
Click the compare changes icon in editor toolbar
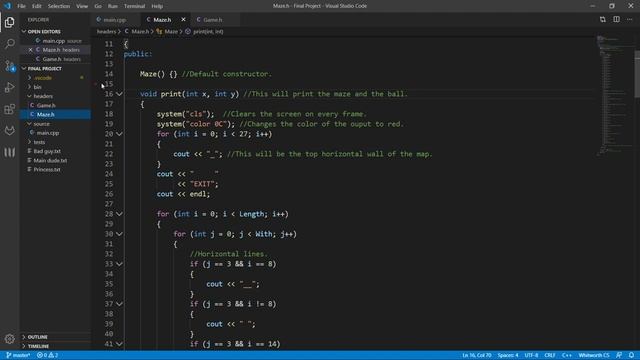pyautogui.click(x=602, y=19)
